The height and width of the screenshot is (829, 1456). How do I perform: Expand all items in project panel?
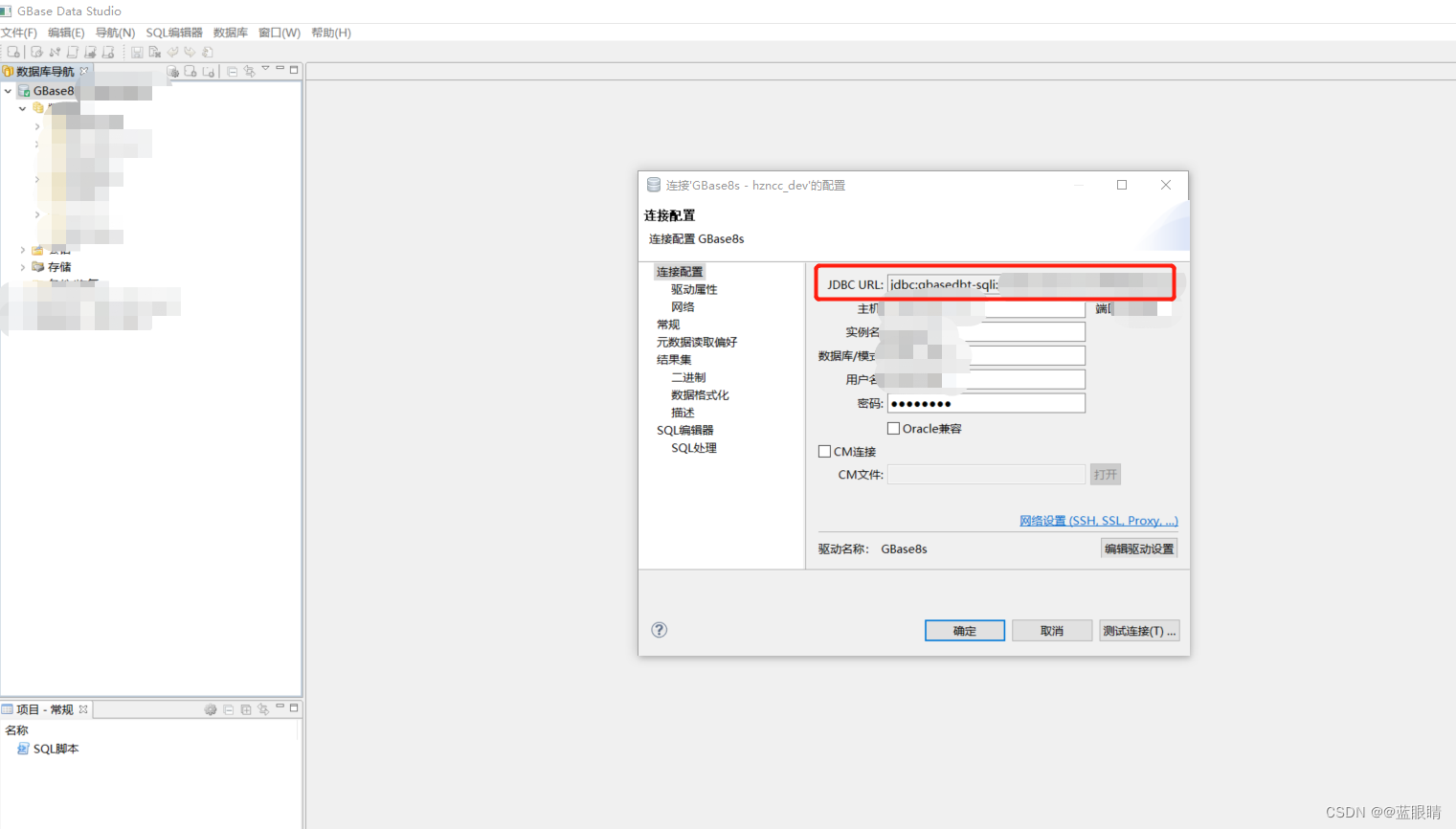246,709
